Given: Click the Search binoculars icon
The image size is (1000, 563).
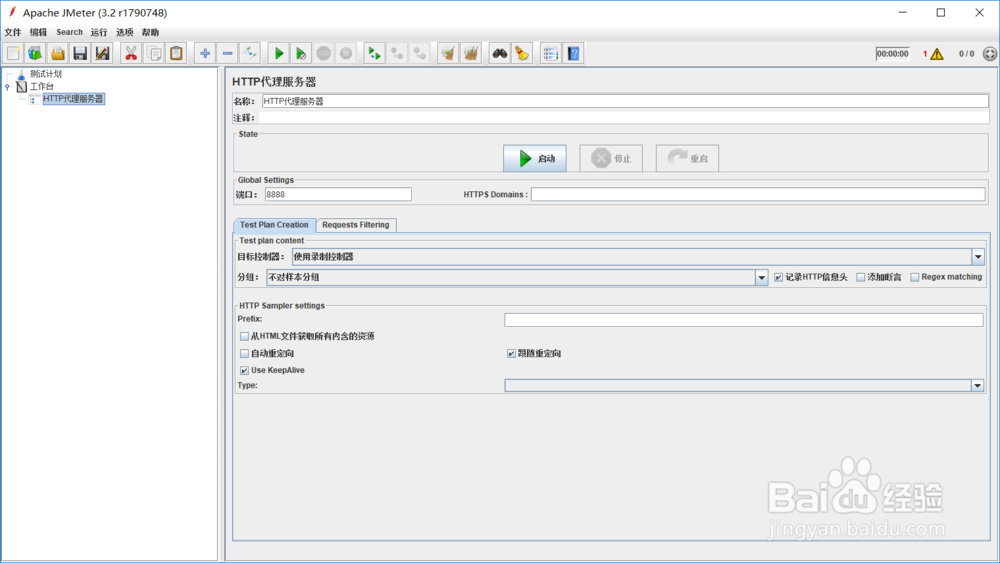Looking at the screenshot, I should (x=499, y=54).
